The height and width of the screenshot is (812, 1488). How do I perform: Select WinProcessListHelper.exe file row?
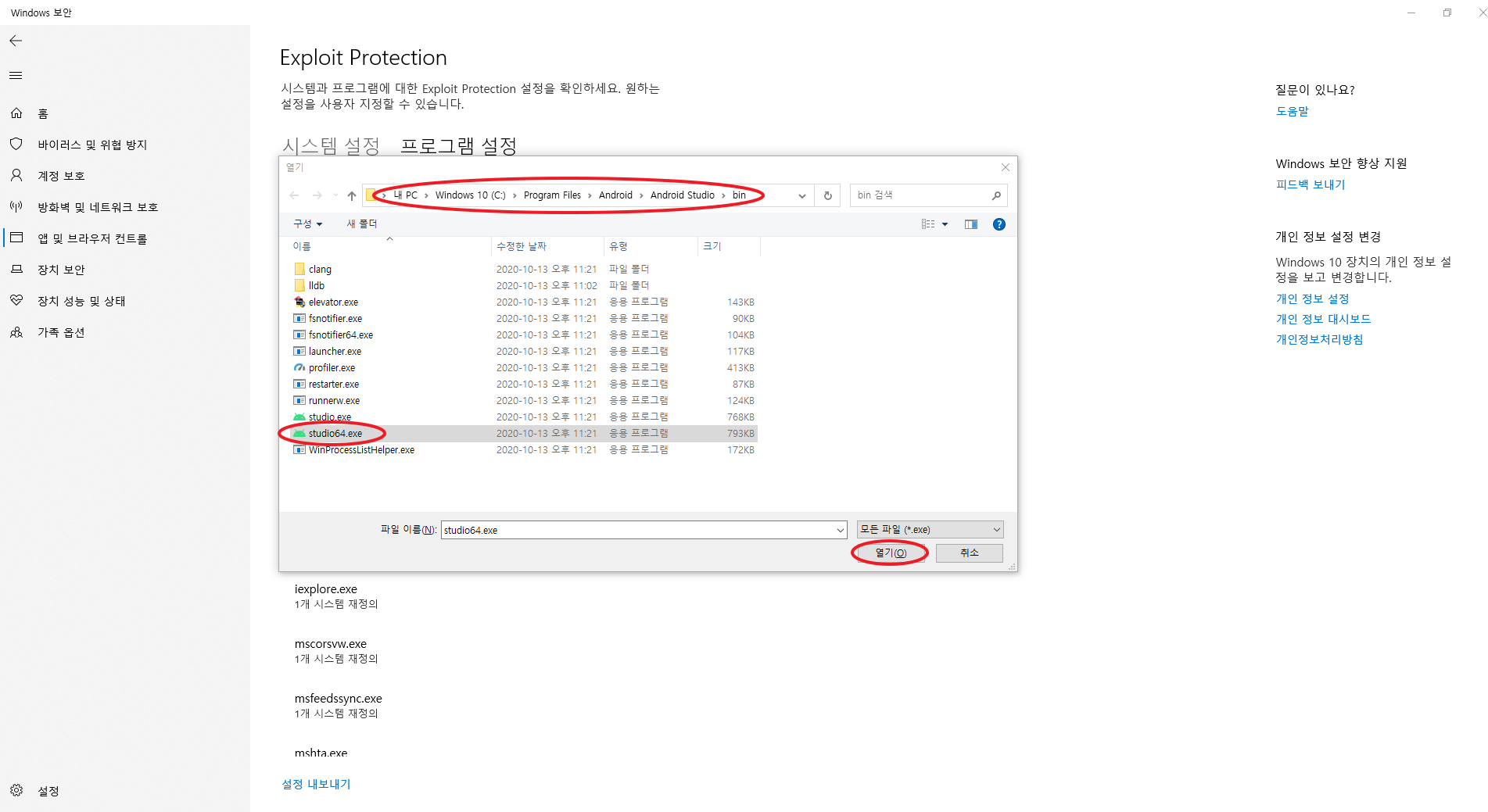(522, 449)
